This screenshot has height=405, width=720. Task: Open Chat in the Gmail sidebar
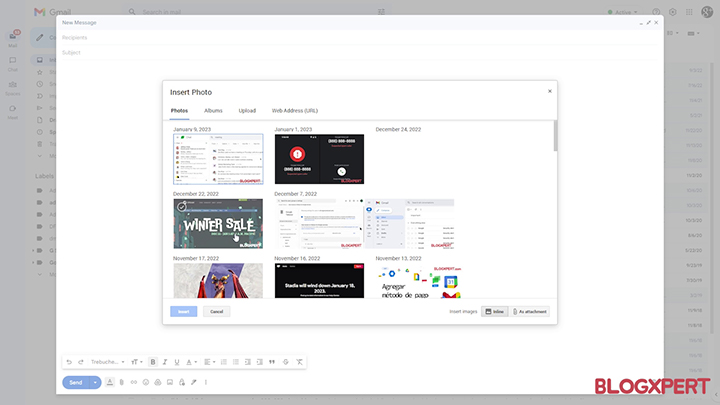tap(13, 64)
